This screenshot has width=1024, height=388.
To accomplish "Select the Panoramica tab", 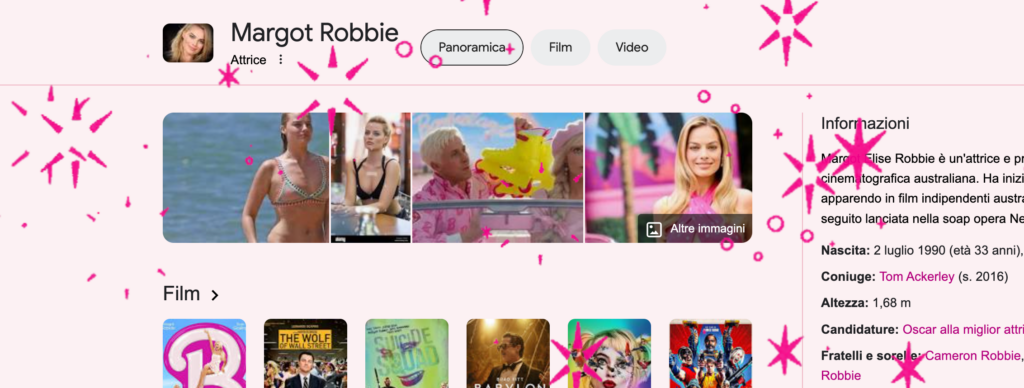I will point(472,48).
